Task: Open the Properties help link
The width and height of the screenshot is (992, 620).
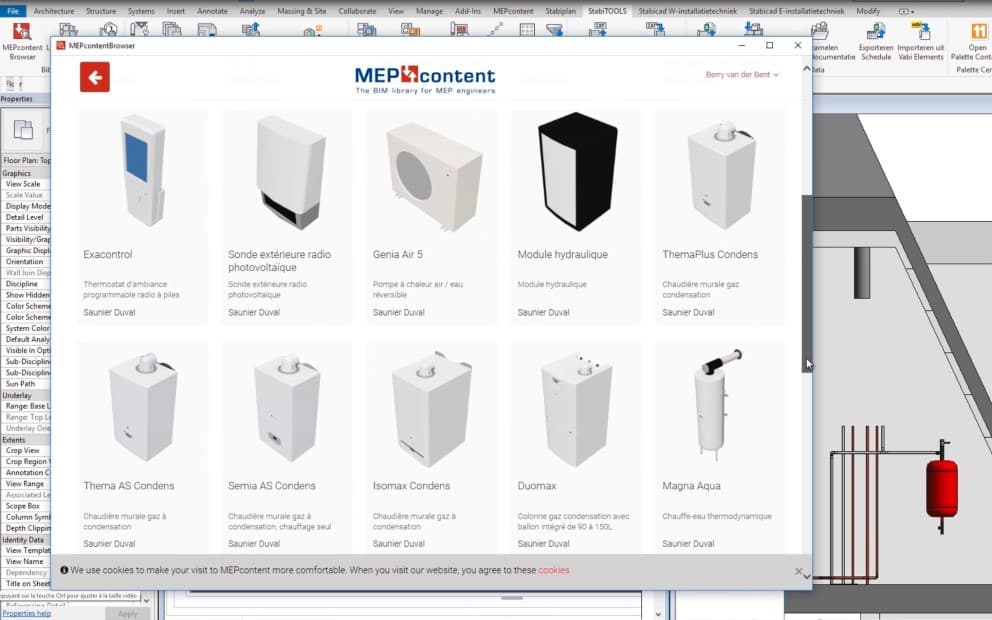Action: coord(26,613)
